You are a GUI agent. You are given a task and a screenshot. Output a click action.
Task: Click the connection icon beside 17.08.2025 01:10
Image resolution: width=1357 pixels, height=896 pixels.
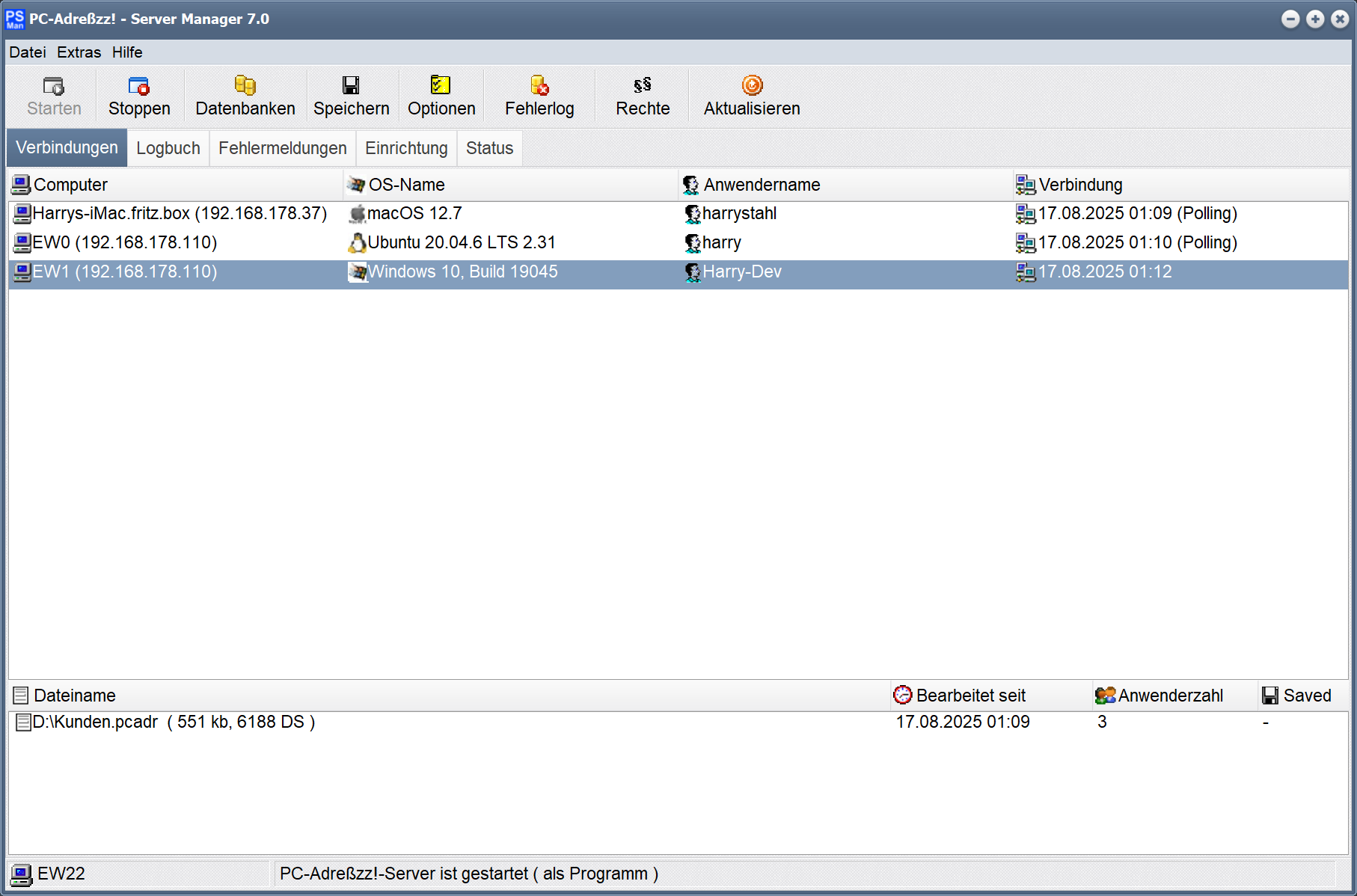(x=1026, y=243)
